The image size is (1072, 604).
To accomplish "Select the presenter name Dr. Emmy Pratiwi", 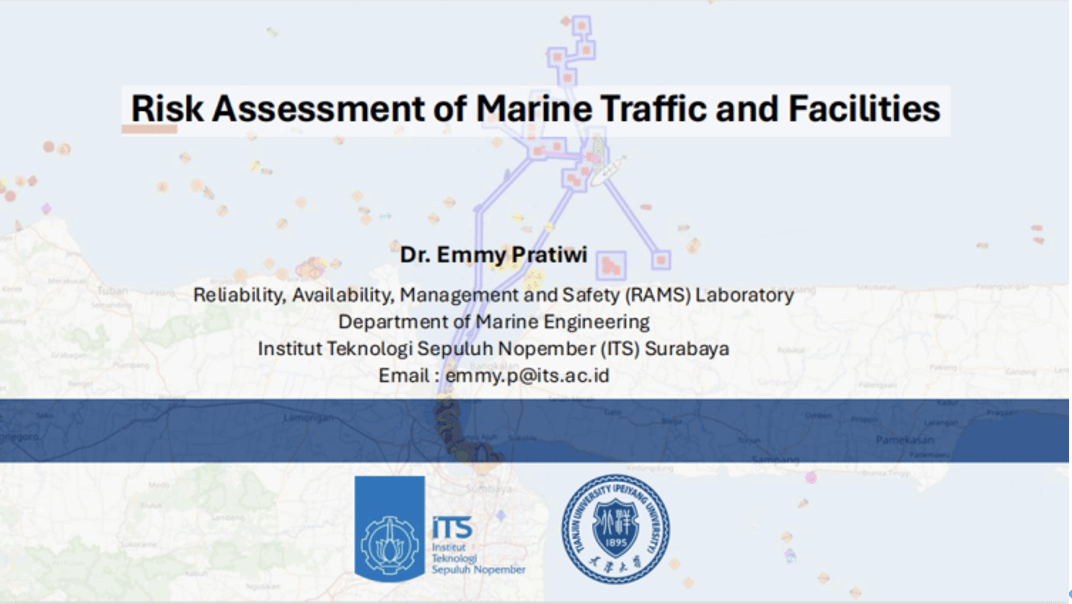I will [493, 255].
